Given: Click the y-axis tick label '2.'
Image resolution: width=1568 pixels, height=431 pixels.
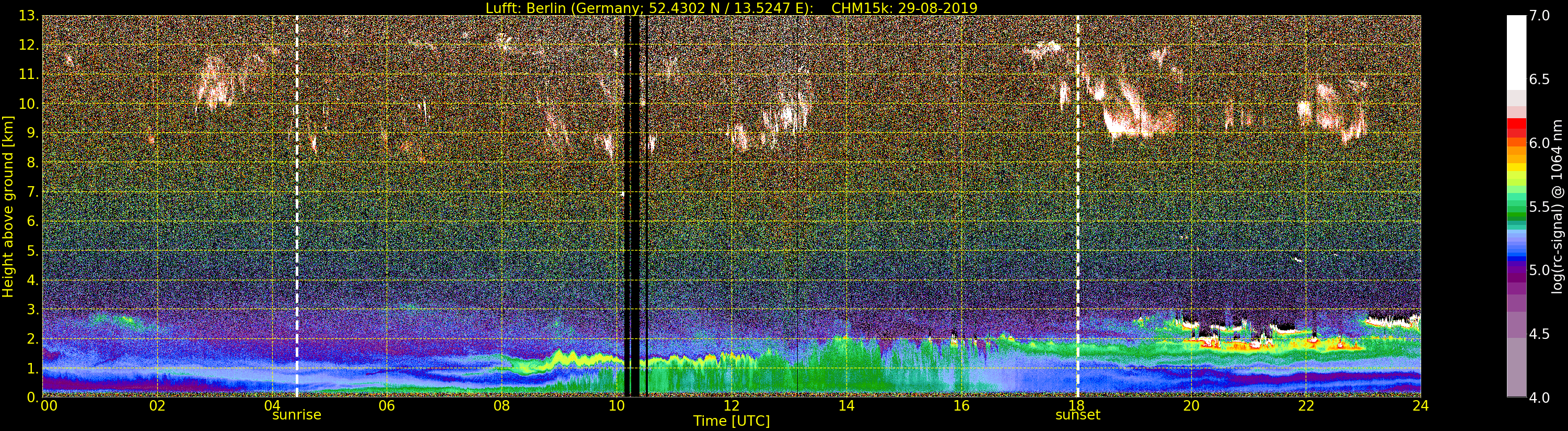Looking at the screenshot, I should coord(33,338).
